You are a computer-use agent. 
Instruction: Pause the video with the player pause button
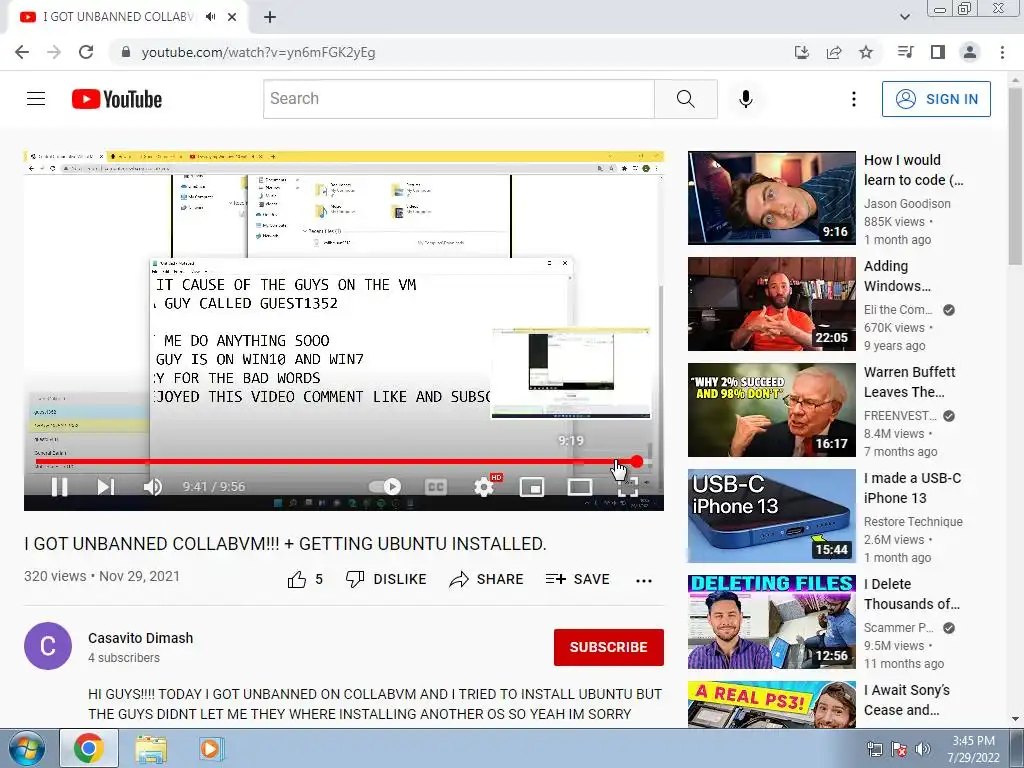59,487
